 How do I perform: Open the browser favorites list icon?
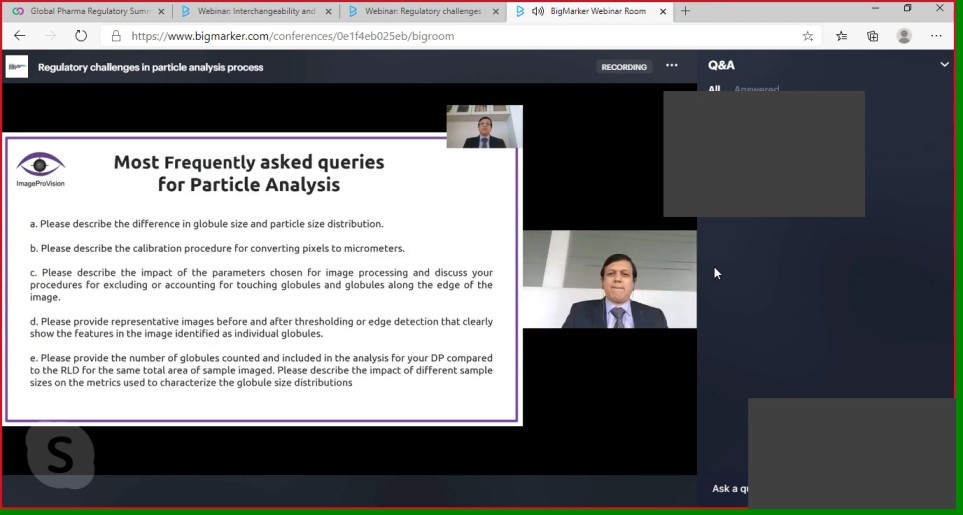point(841,36)
